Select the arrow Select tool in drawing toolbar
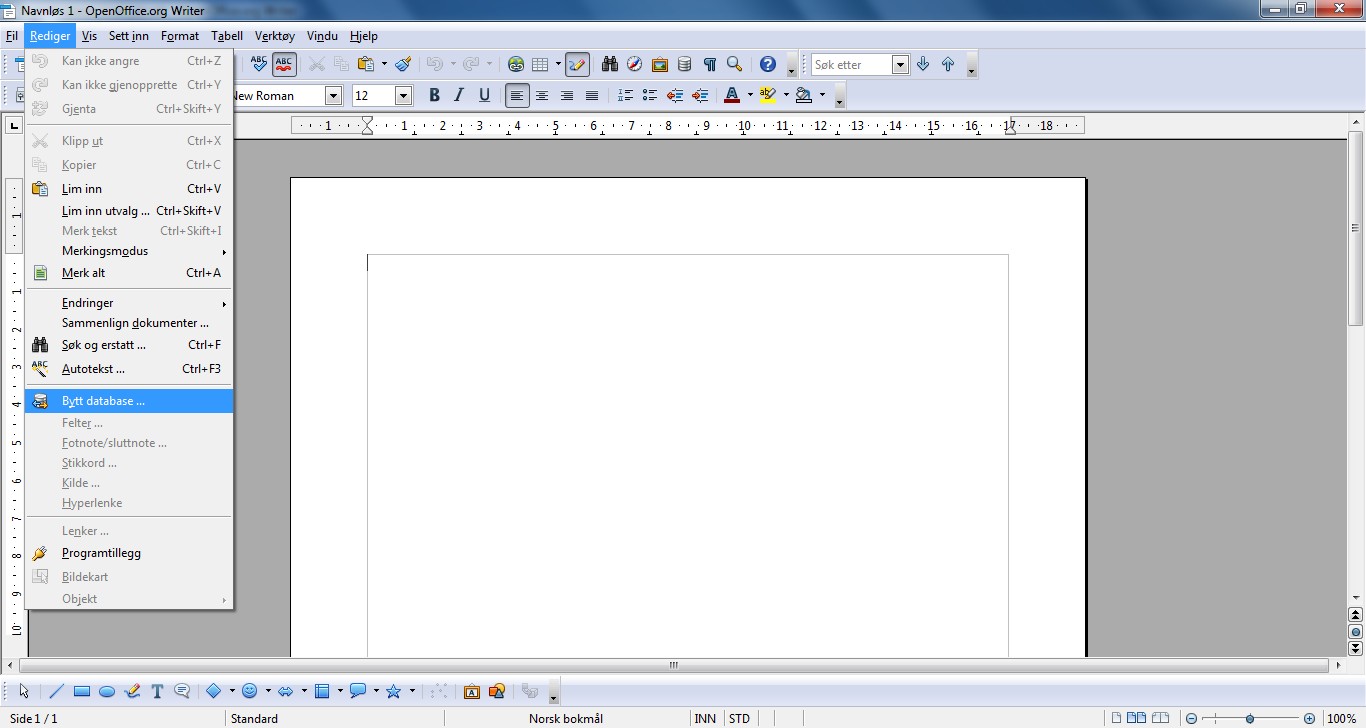The height and width of the screenshot is (728, 1366). pos(24,691)
